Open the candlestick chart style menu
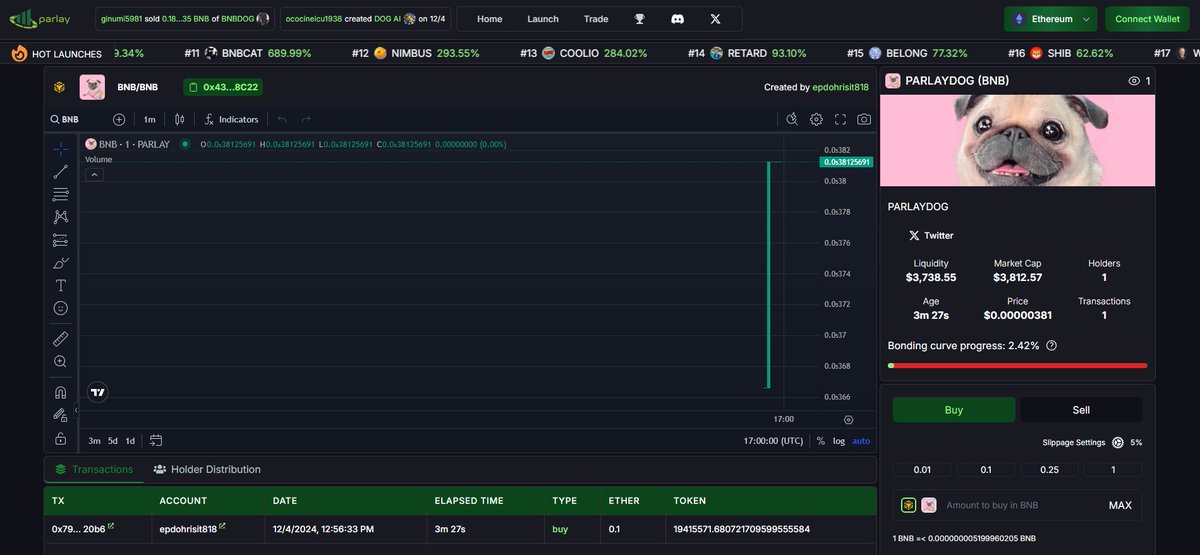Screen dimensions: 1200x555 (180, 119)
